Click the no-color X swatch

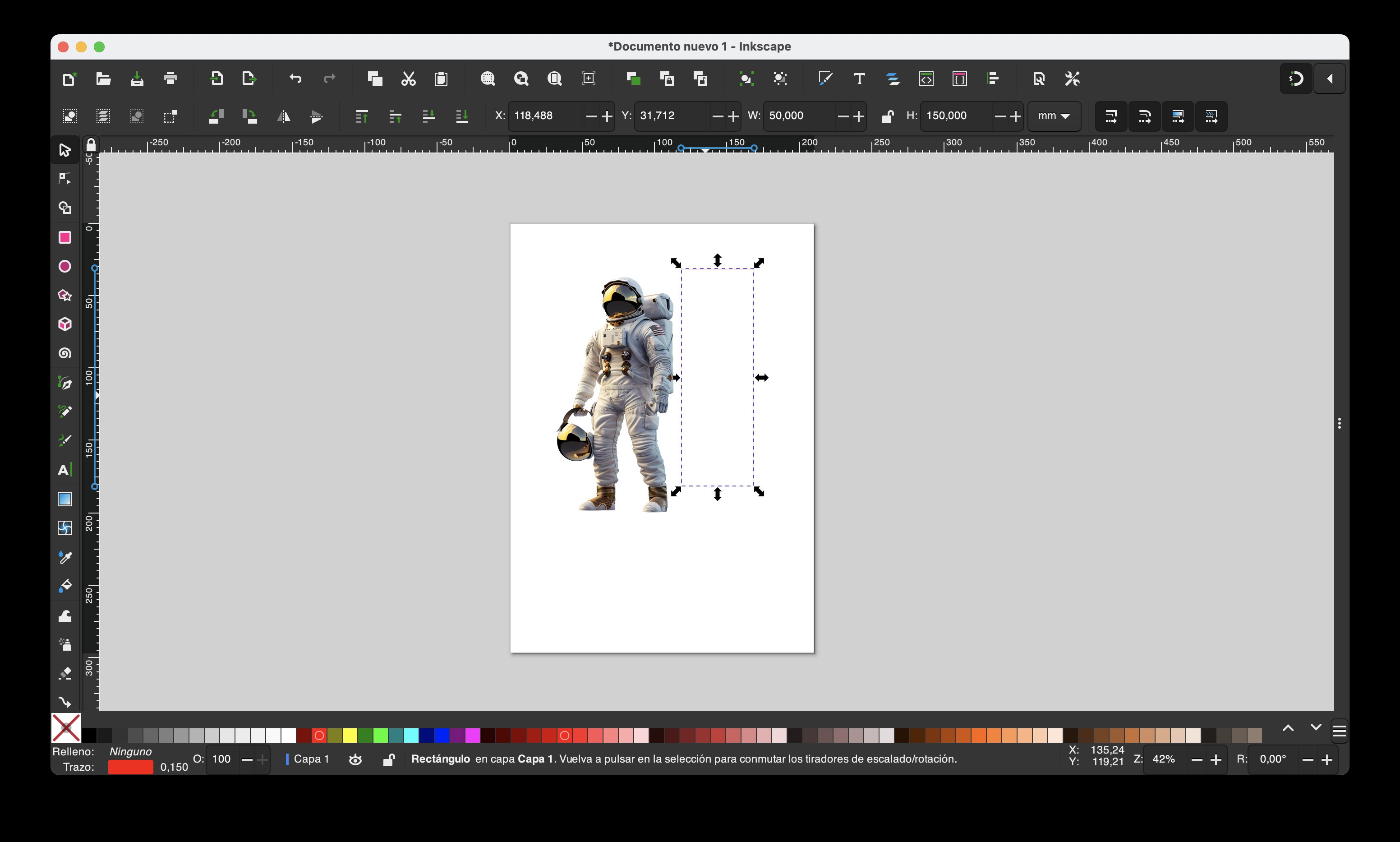[x=66, y=728]
